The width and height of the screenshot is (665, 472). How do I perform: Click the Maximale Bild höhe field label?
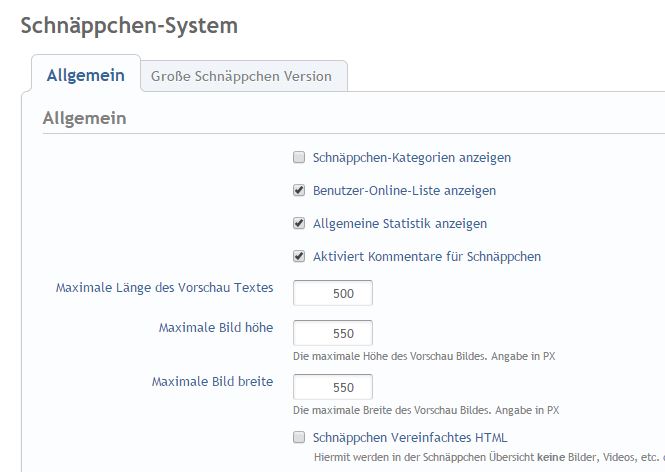(x=215, y=328)
